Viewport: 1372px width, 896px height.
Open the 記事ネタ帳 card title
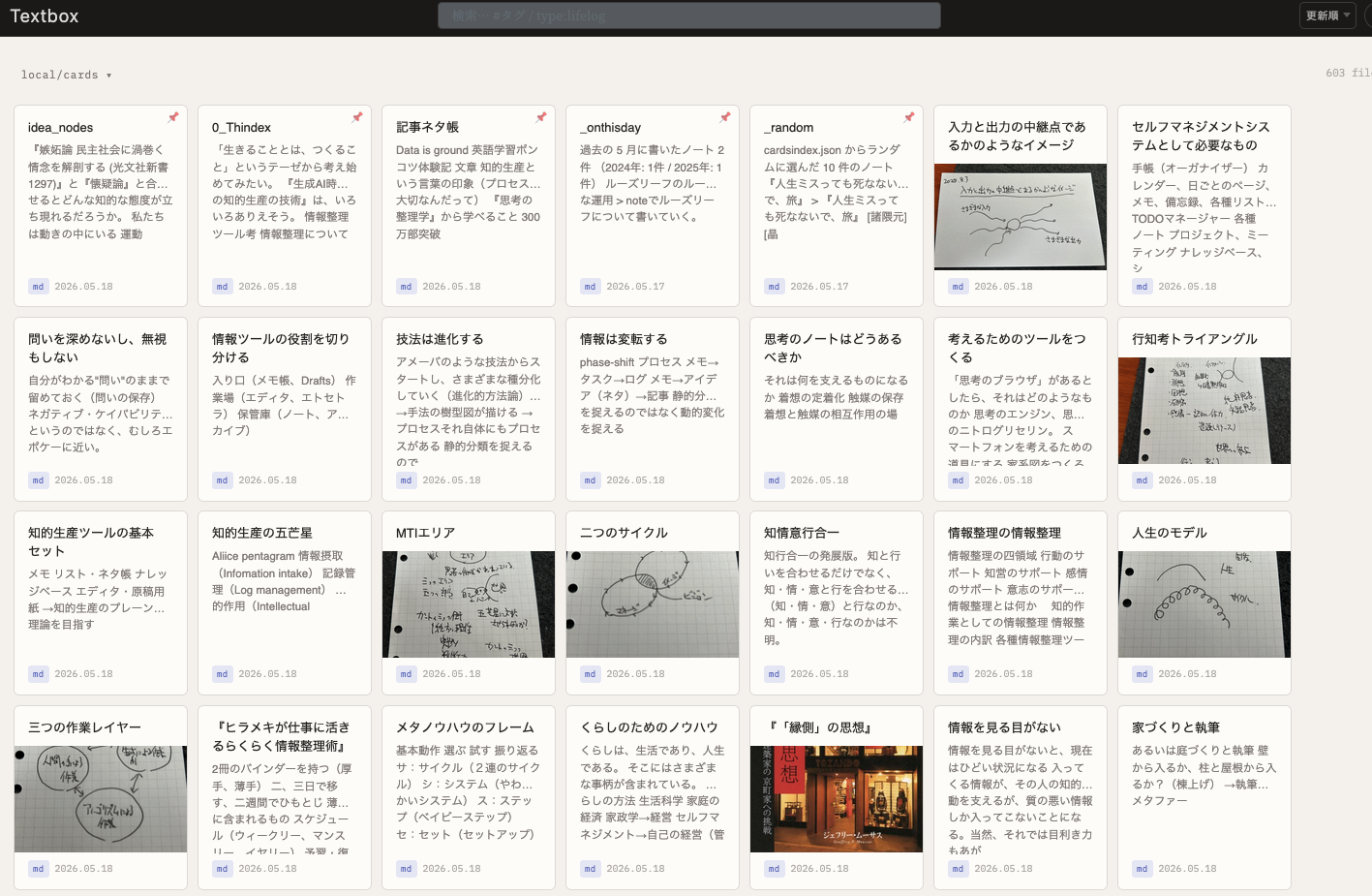(x=427, y=127)
